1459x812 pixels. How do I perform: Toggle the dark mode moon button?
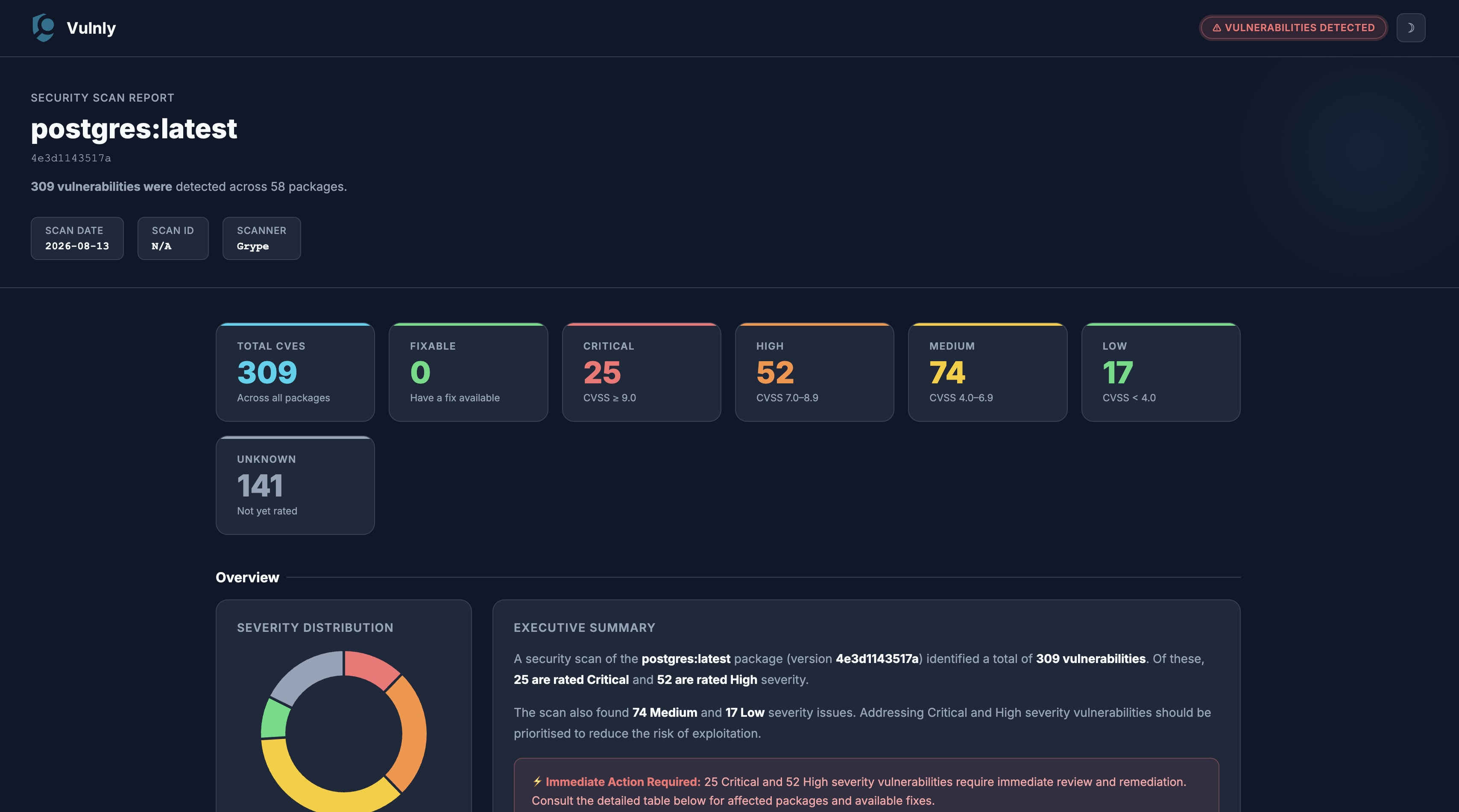1411,28
